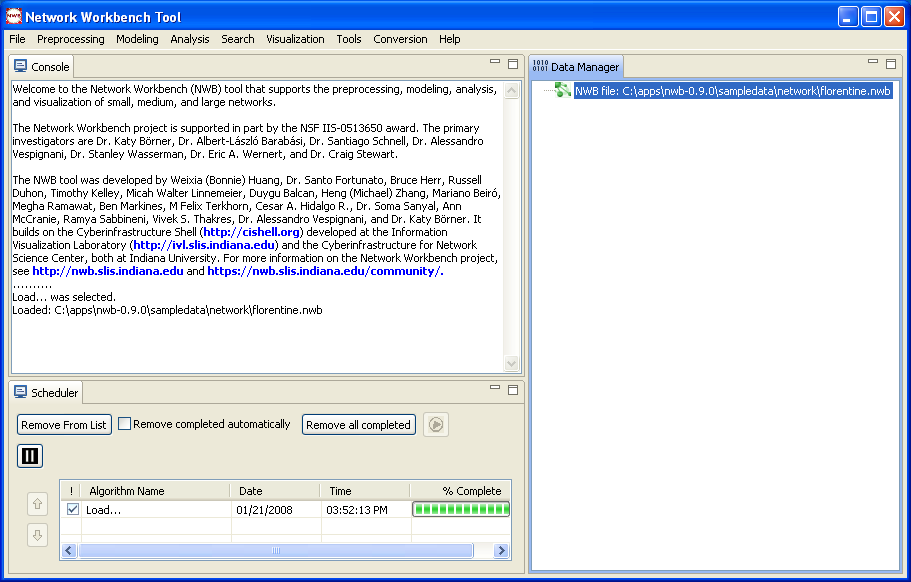Open the http://cishell.org link

pyautogui.click(x=252, y=232)
